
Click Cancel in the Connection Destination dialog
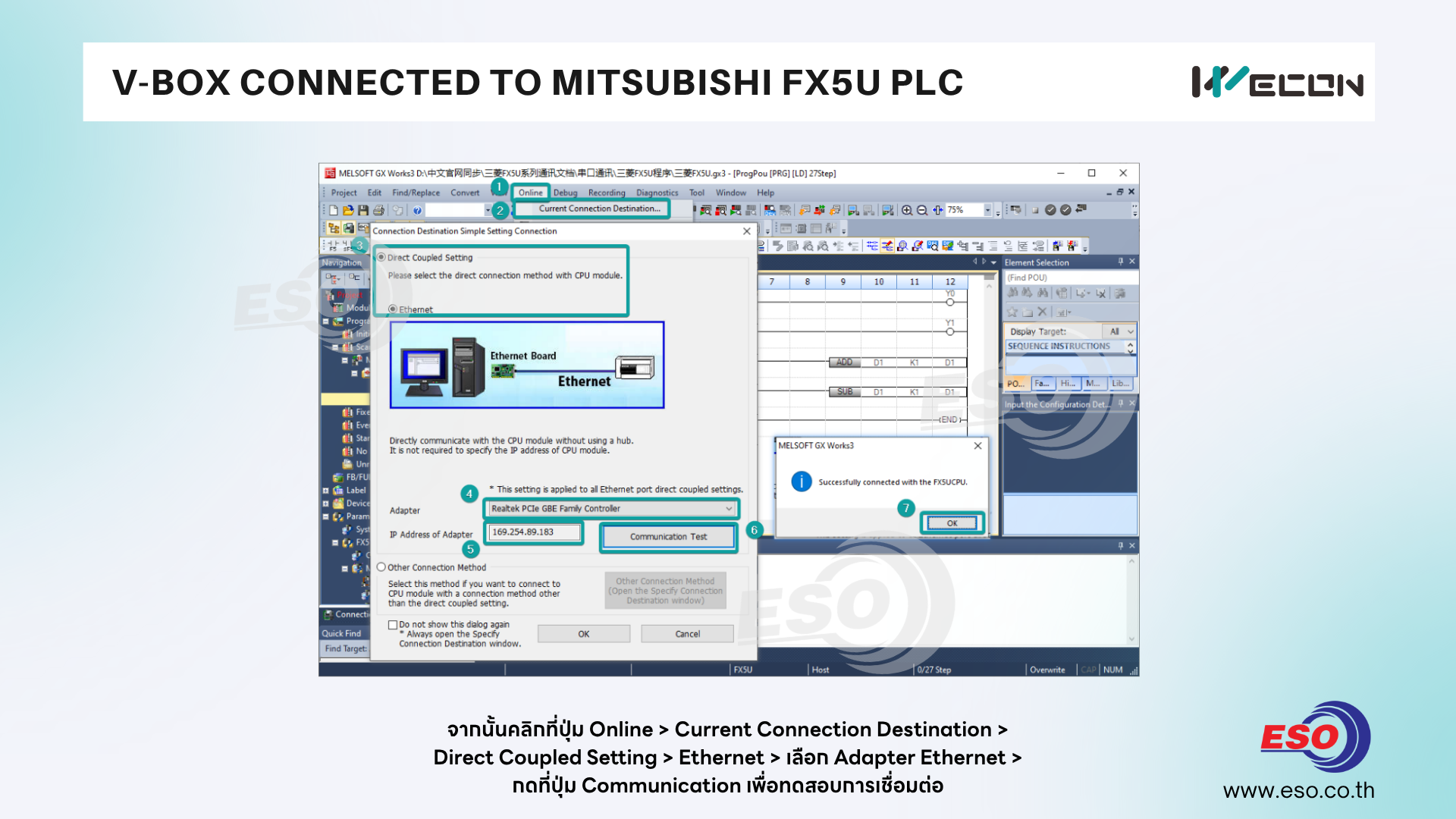point(688,634)
